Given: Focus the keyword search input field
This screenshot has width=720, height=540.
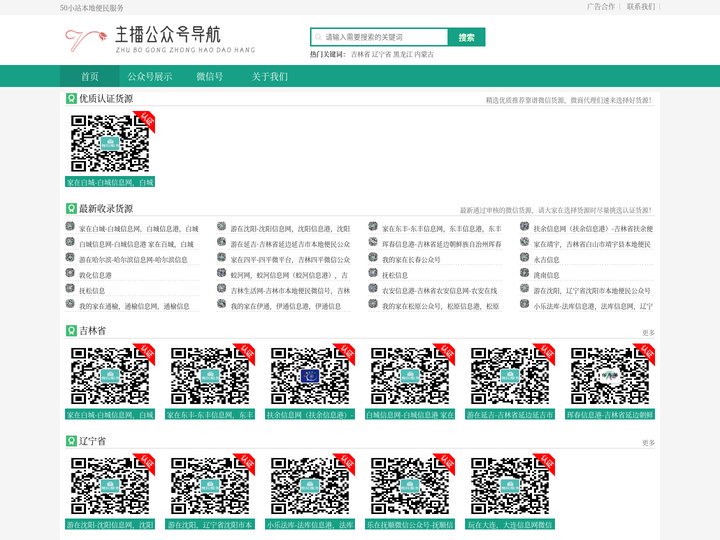Looking at the screenshot, I should click(x=379, y=37).
